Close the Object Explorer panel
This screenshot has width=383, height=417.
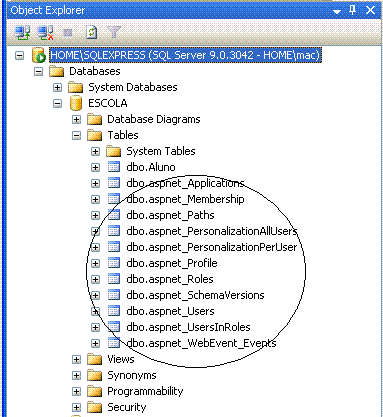(370, 10)
